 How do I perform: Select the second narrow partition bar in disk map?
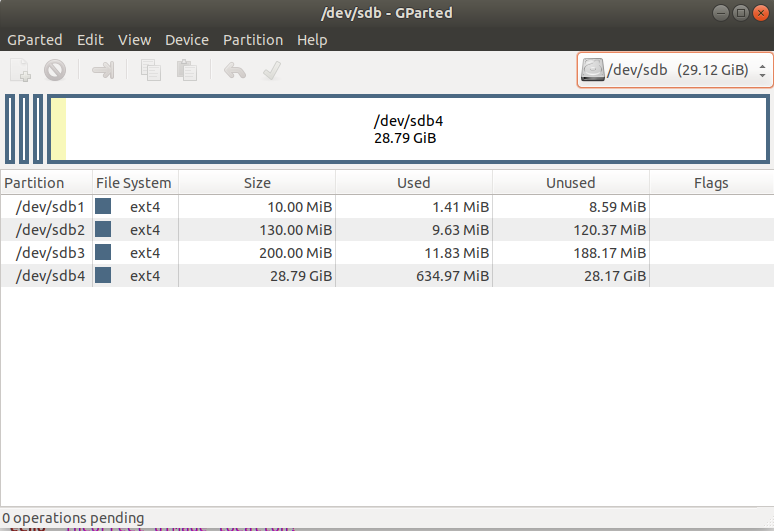point(24,129)
